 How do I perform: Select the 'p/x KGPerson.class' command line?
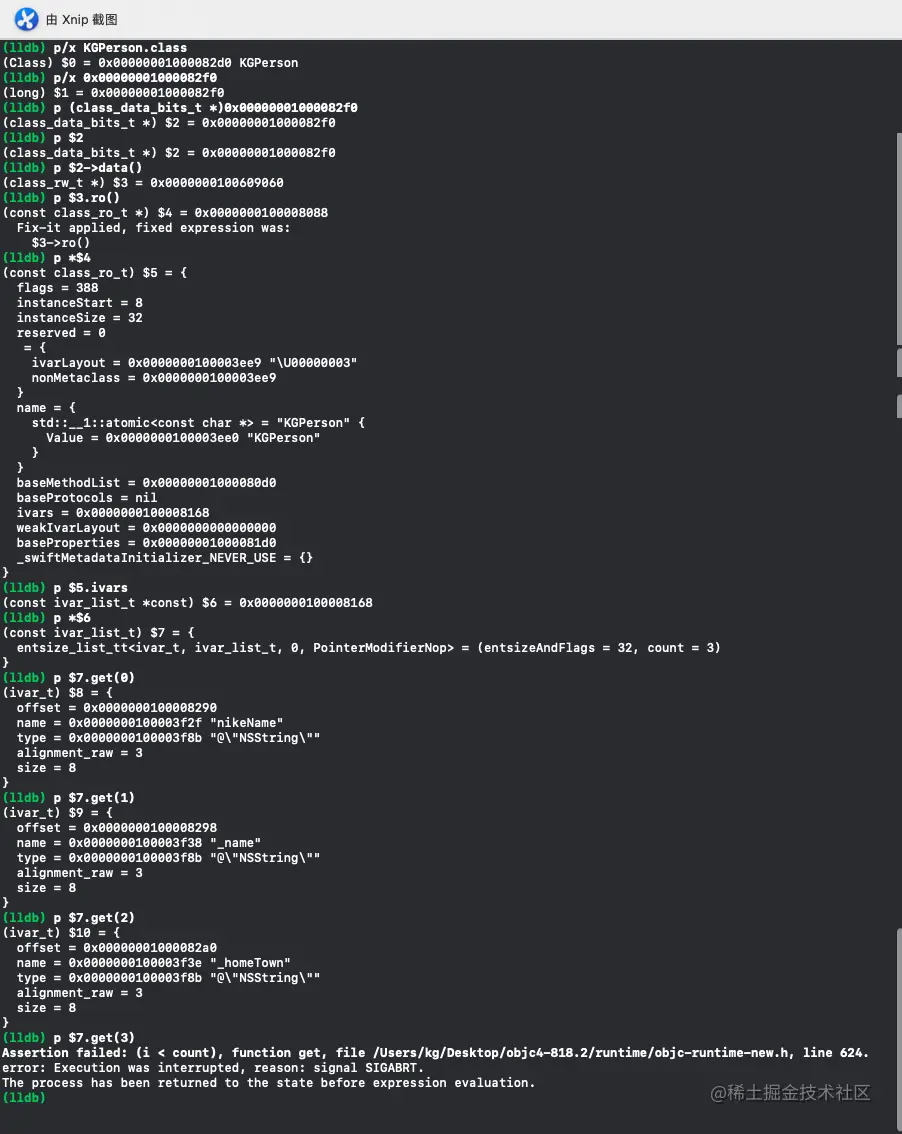point(95,48)
